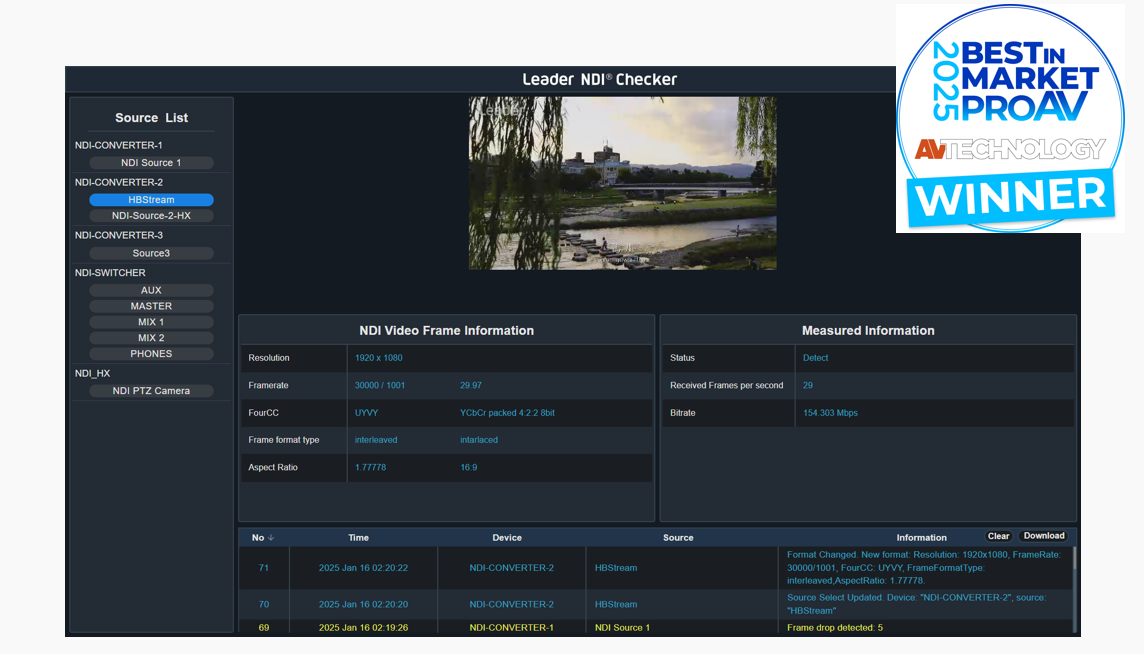This screenshot has width=1144, height=654.
Task: Choose MIX 1 source
Action: point(151,323)
